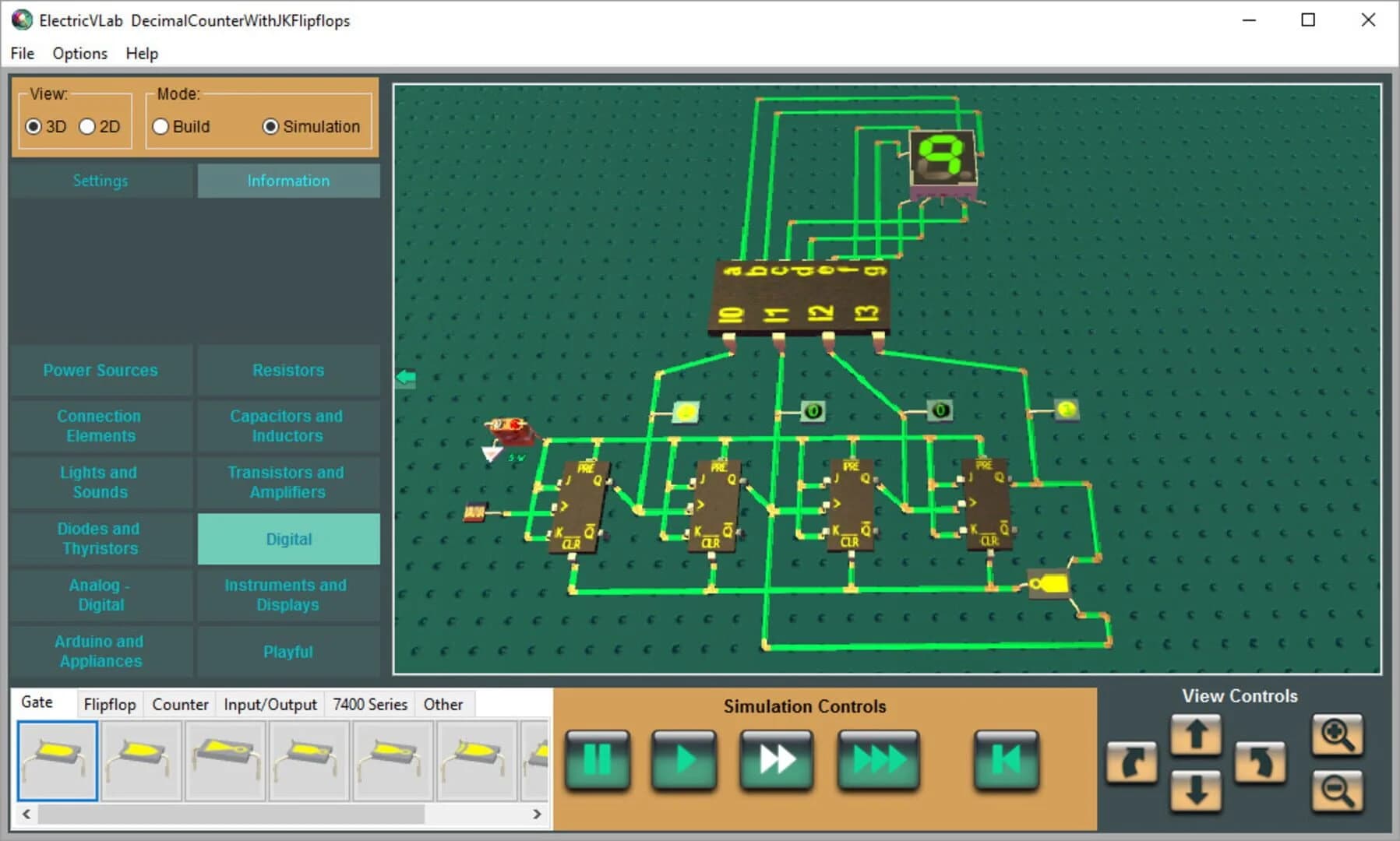Viewport: 1400px width, 841px height.
Task: Zoom in on the circuit view
Action: tap(1338, 733)
